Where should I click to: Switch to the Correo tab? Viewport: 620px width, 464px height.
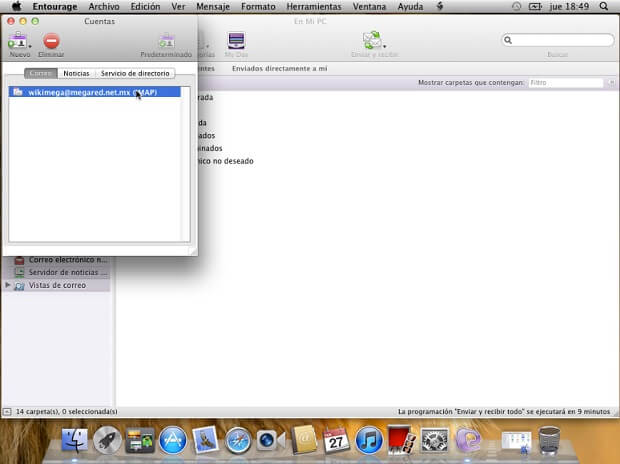coord(41,73)
